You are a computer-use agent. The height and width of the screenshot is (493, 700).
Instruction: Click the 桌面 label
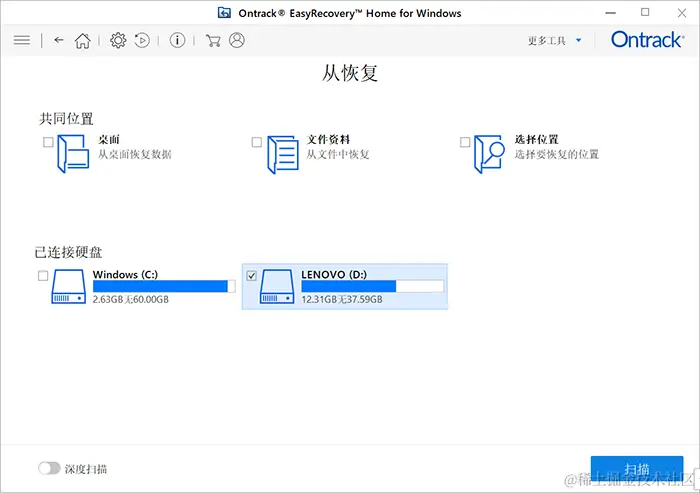tap(109, 139)
